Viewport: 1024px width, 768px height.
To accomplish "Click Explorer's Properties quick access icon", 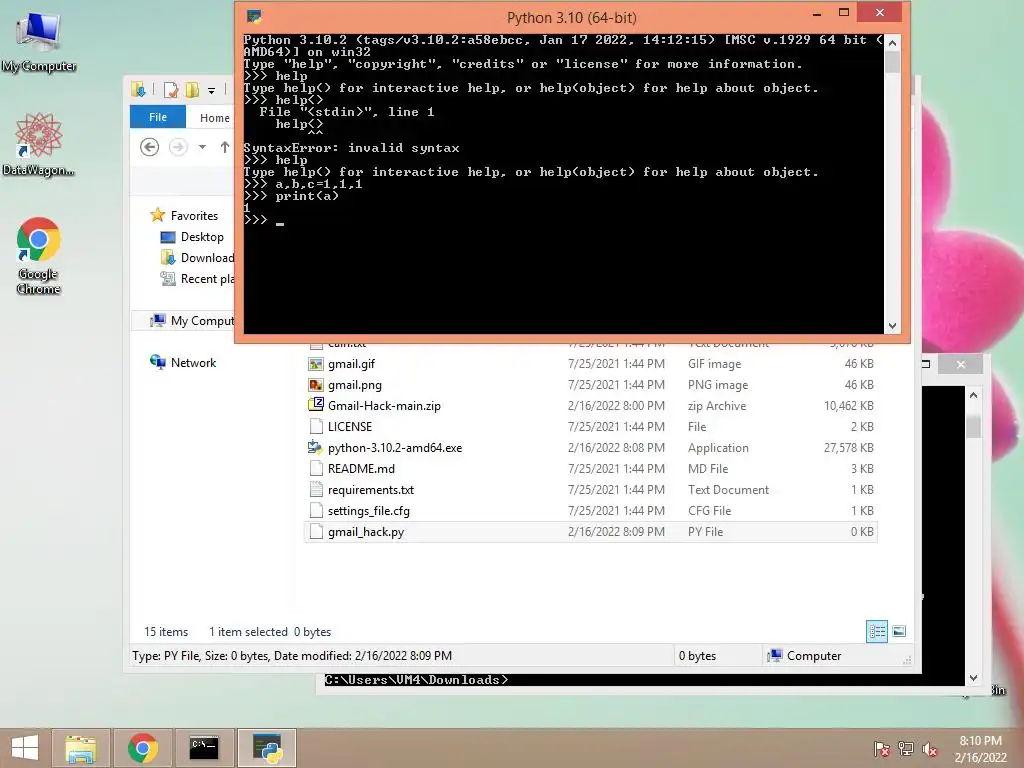I will click(171, 90).
